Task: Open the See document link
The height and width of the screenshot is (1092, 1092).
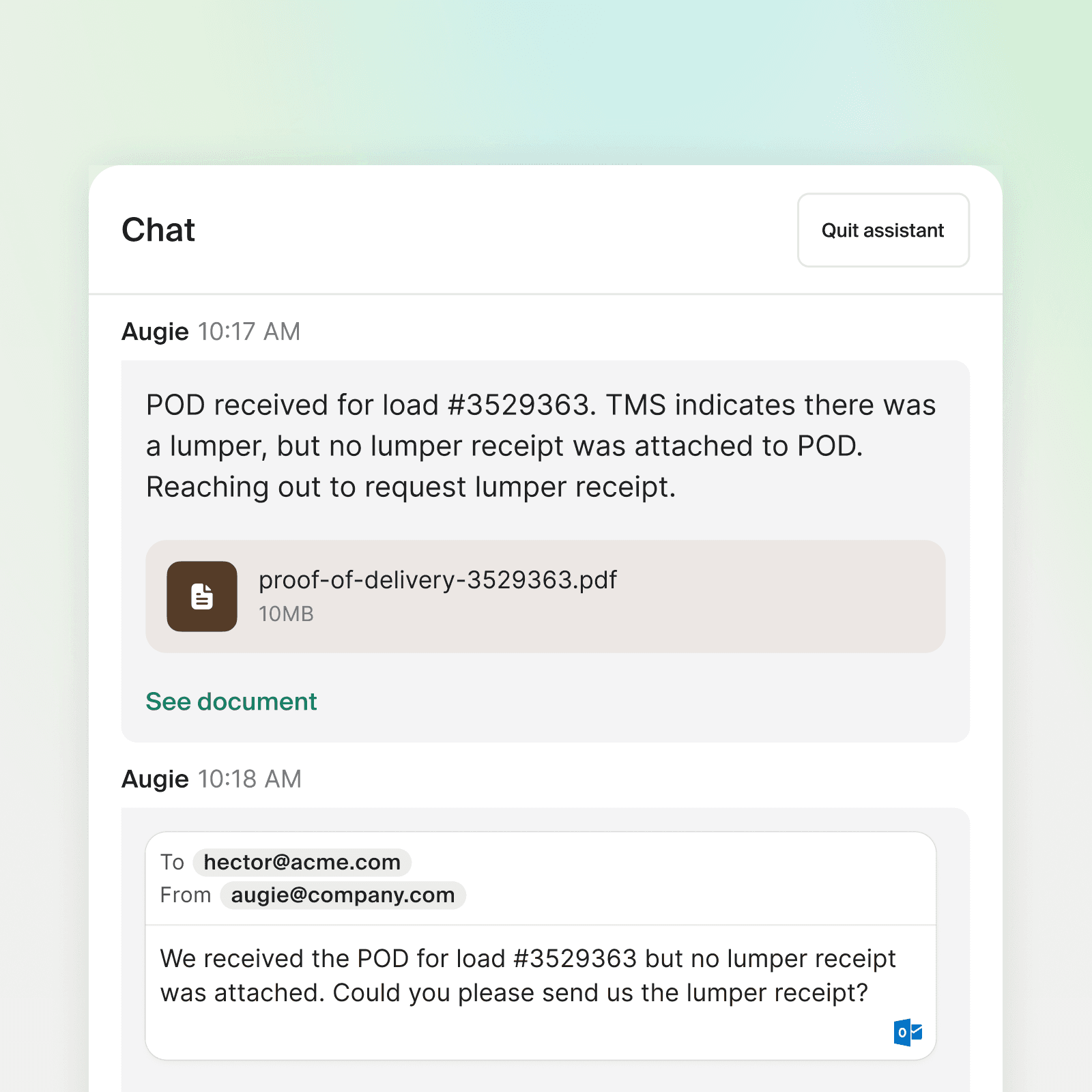Action: pos(231,702)
